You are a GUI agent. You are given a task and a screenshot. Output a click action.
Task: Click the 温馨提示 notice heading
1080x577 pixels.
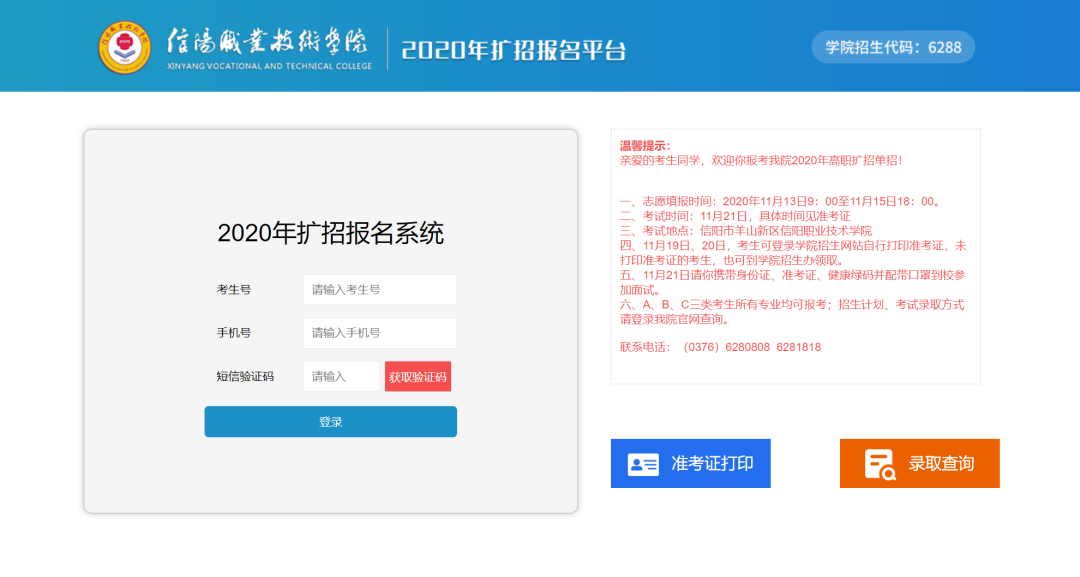point(645,146)
